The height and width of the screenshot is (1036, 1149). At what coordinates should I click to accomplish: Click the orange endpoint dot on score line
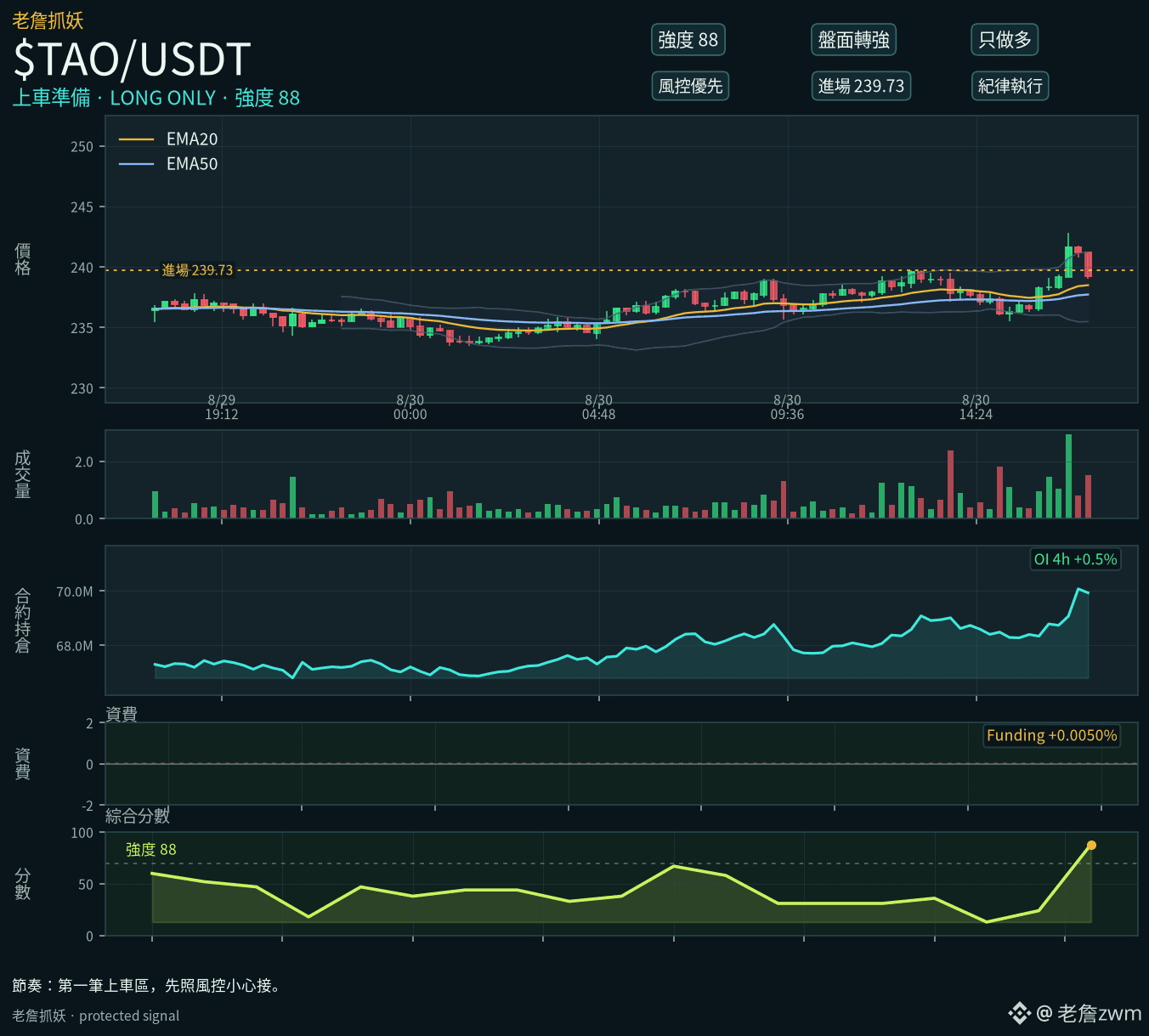[x=1091, y=846]
